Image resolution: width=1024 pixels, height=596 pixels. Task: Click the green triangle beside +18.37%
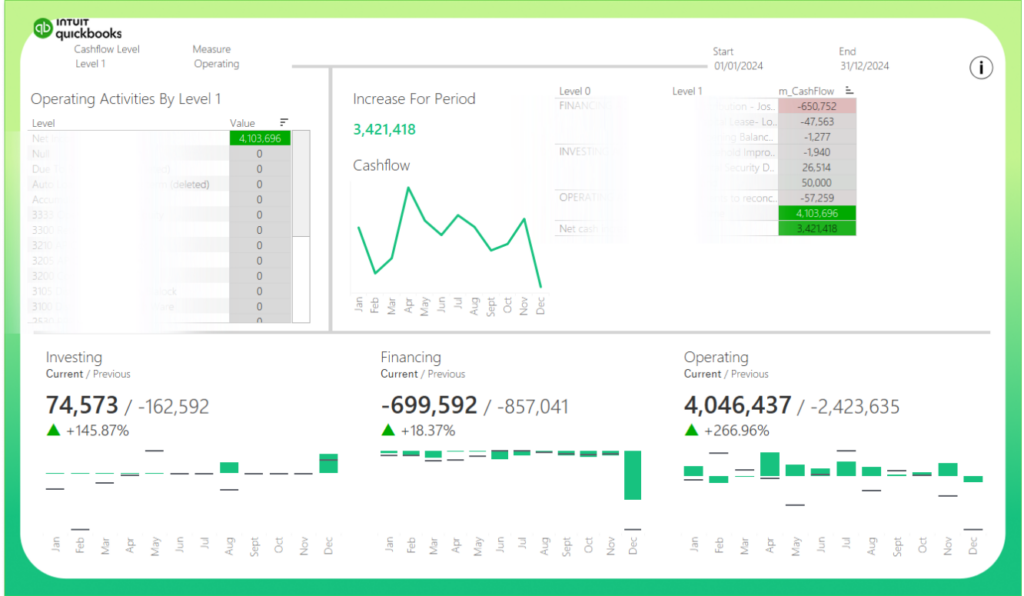(x=388, y=430)
